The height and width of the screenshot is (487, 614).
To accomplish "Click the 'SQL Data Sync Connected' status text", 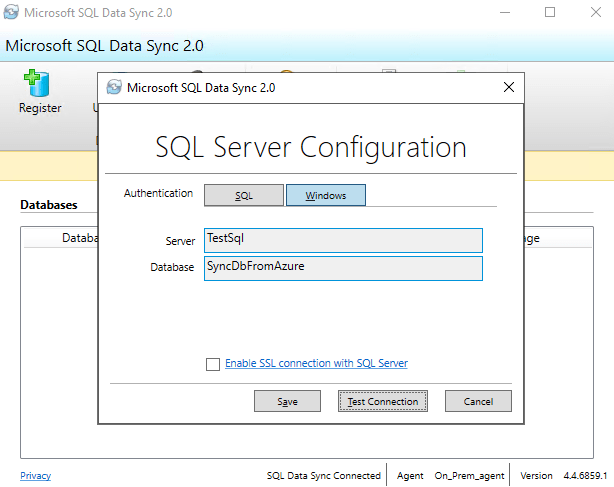I will click(x=323, y=476).
